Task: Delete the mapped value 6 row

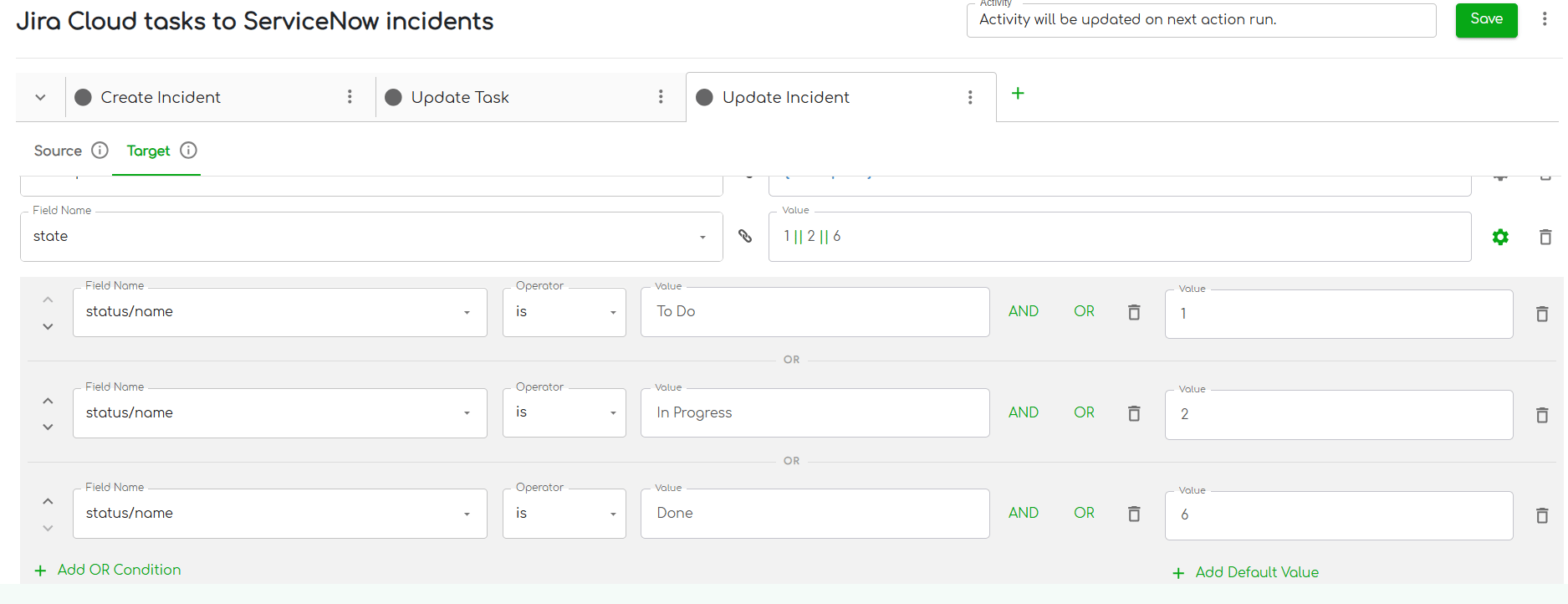Action: pos(1542,515)
